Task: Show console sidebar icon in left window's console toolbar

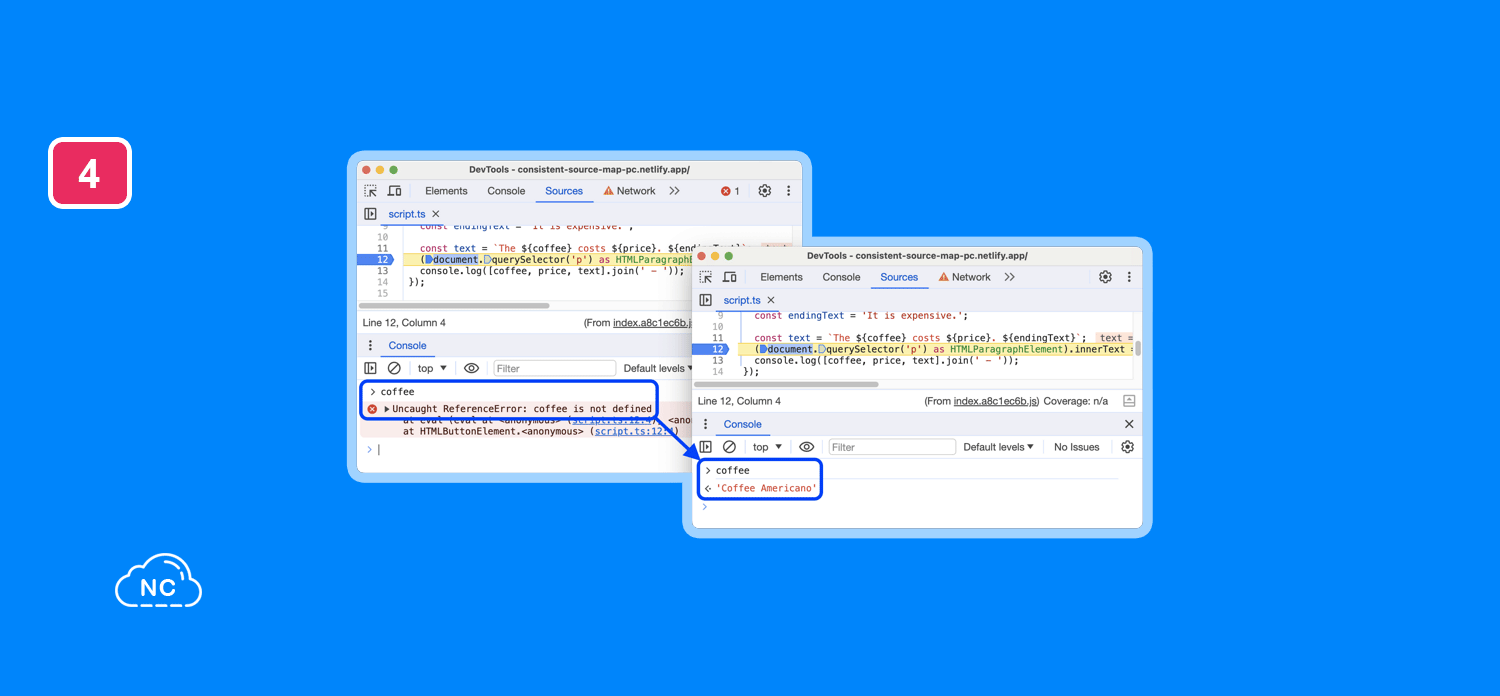Action: point(370,368)
